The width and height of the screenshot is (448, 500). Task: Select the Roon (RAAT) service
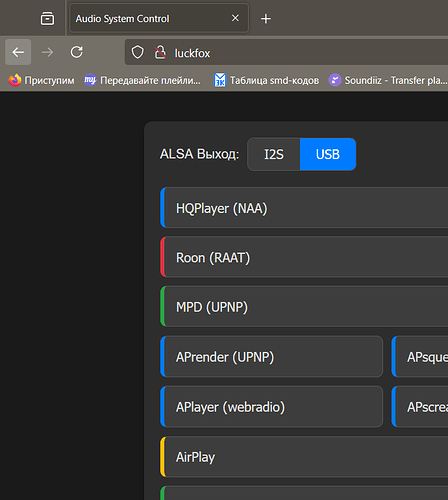click(x=304, y=257)
